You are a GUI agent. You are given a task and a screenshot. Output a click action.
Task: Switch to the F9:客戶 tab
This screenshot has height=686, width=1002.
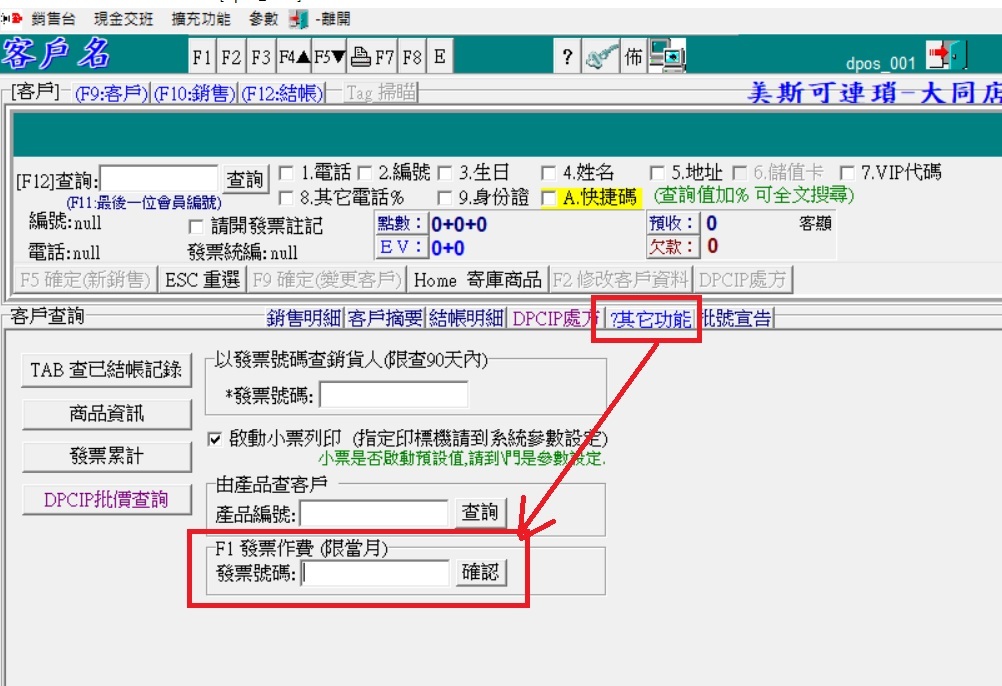(x=111, y=94)
